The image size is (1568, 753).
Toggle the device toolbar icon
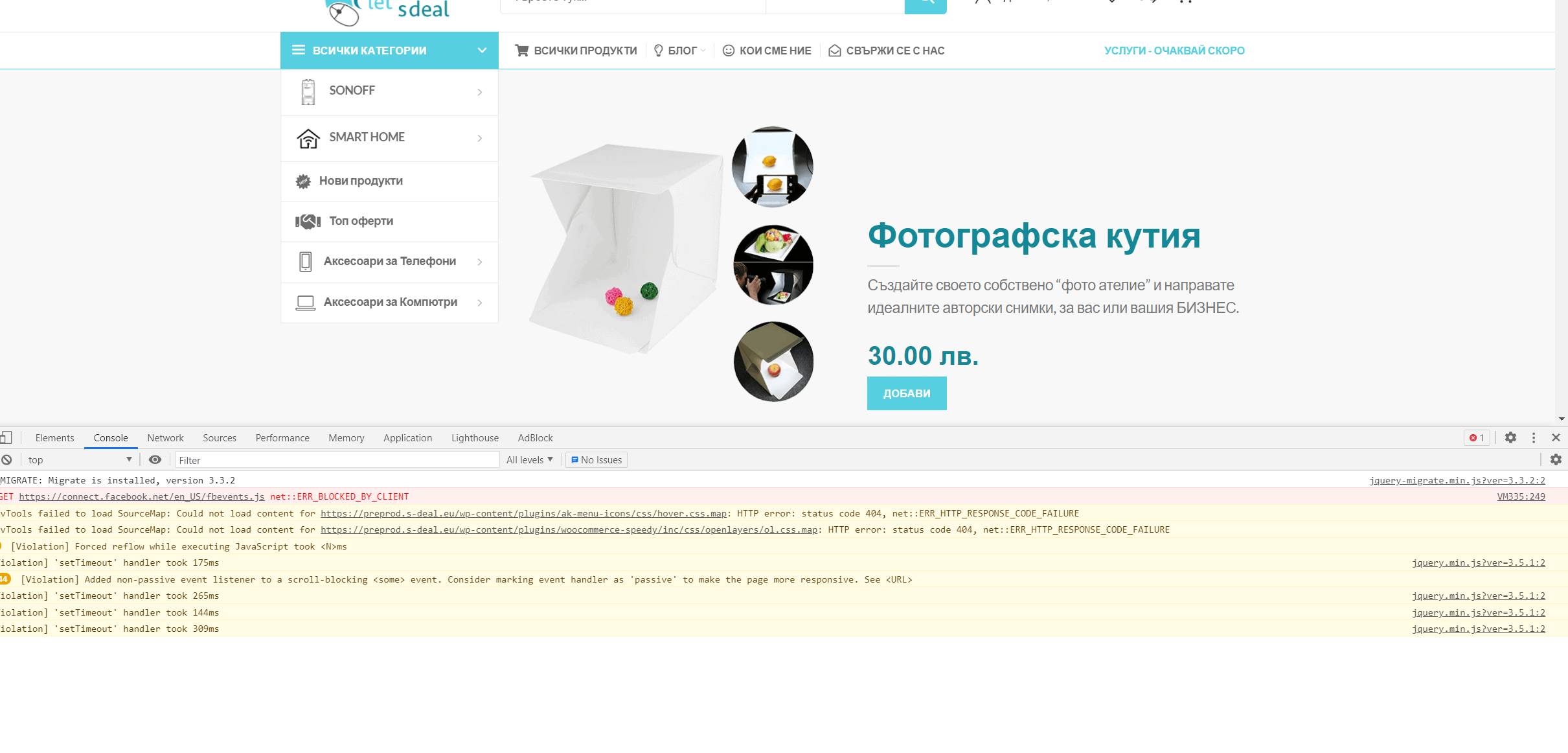point(6,438)
